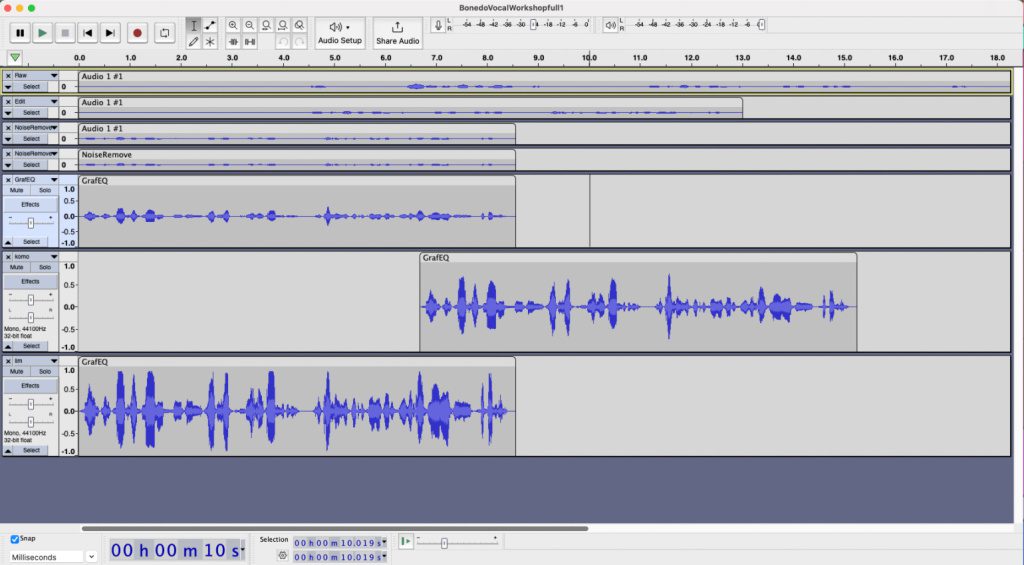Adjust the recording level slider knob
The width and height of the screenshot is (1024, 565).
(x=534, y=25)
